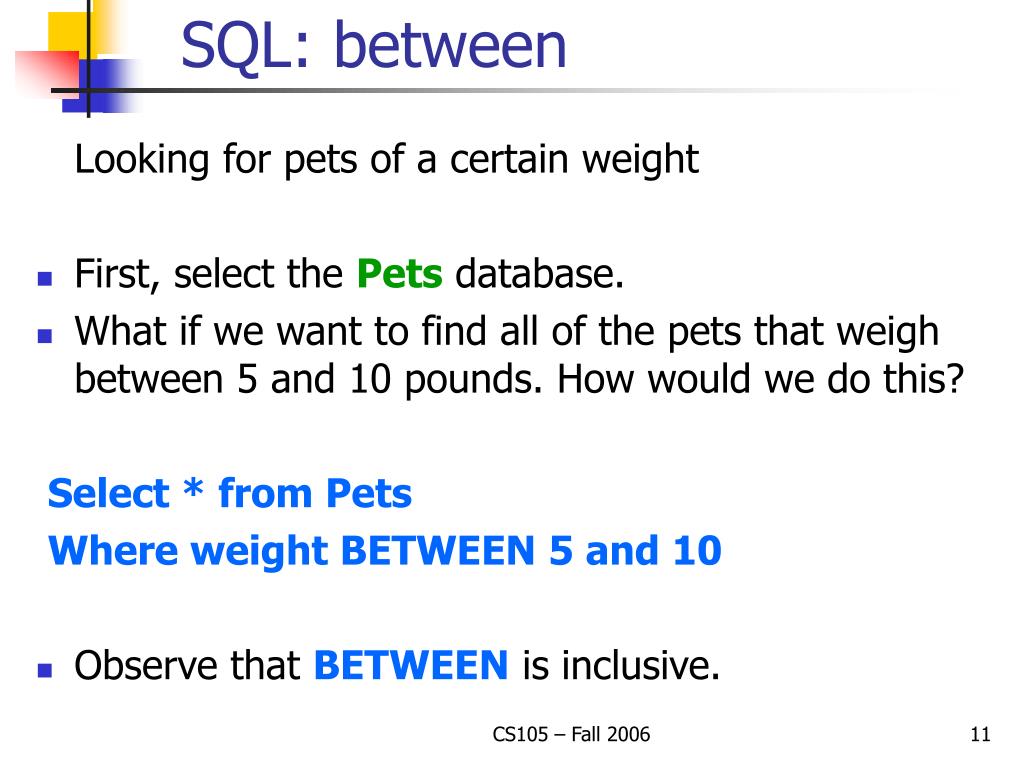This screenshot has height=768, width=1024.
Task: Click the 'Select * from Pets' query line
Action: click(230, 493)
